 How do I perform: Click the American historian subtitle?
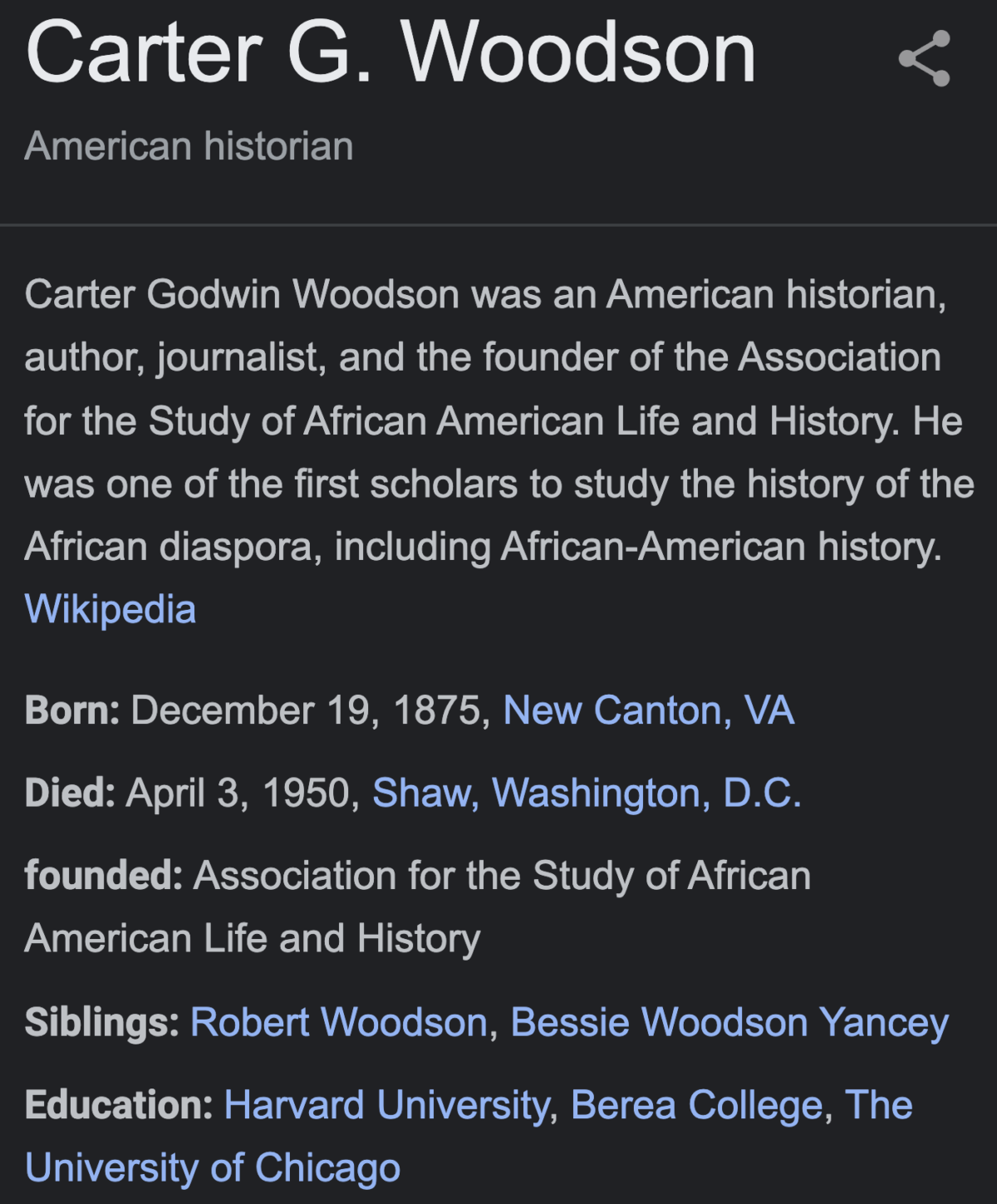click(189, 146)
